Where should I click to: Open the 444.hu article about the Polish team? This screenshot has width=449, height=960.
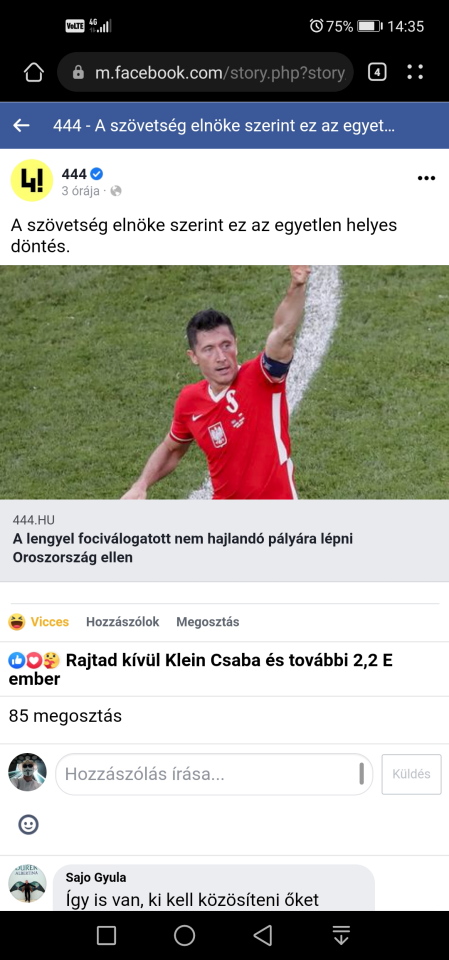224,541
